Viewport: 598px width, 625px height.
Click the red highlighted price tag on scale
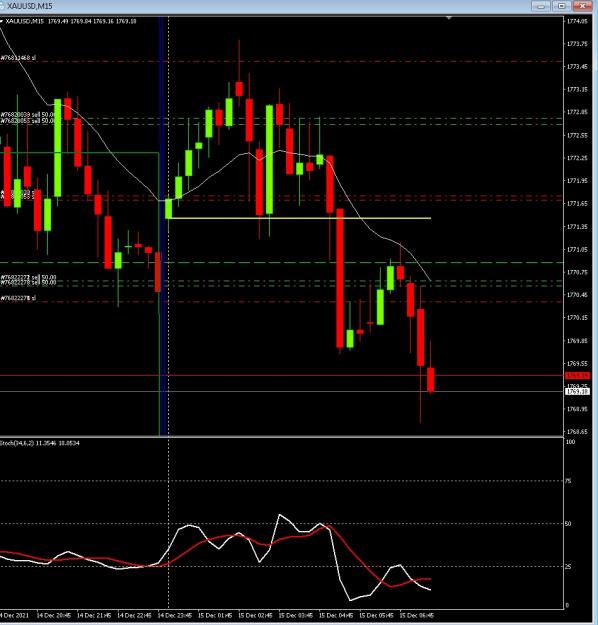tap(577, 375)
